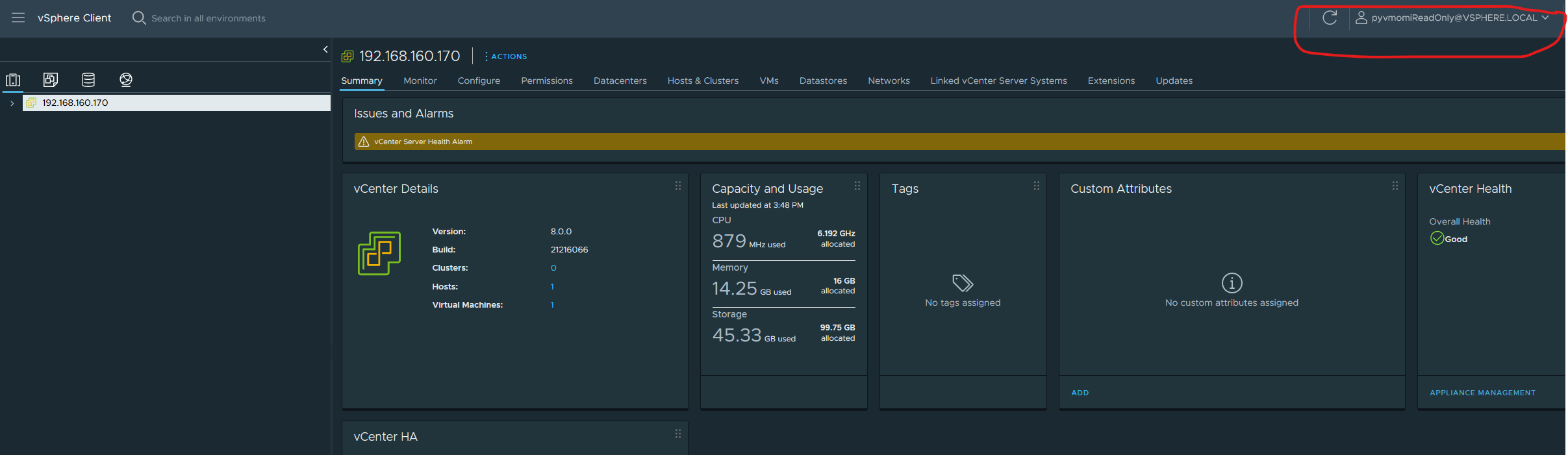Click the user avatar icon
Viewport: 1568px width, 455px height.
[x=1361, y=18]
